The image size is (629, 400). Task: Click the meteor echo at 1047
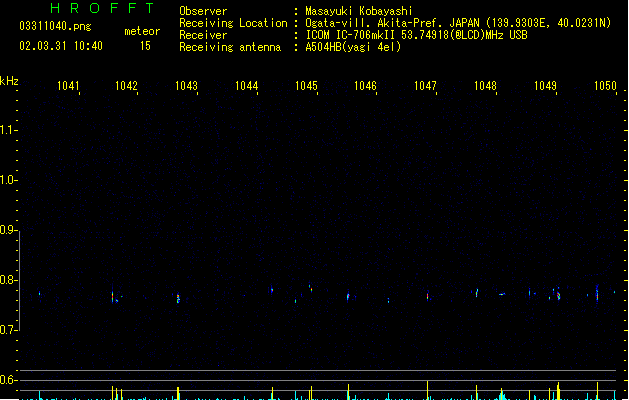[428, 296]
